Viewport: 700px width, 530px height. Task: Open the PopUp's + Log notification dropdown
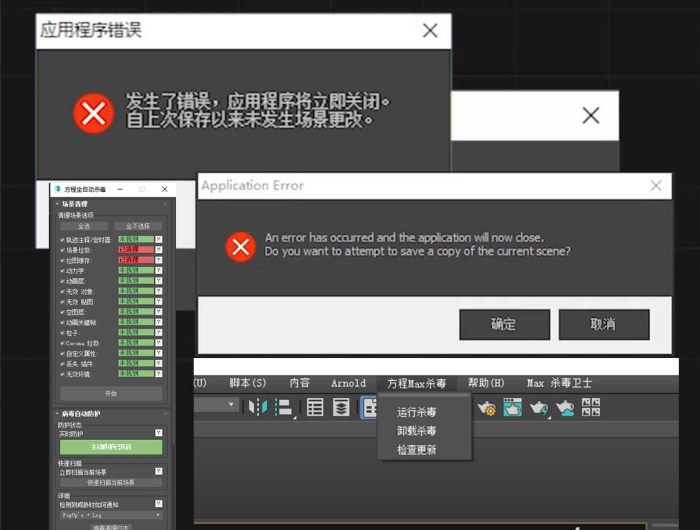[x=111, y=515]
